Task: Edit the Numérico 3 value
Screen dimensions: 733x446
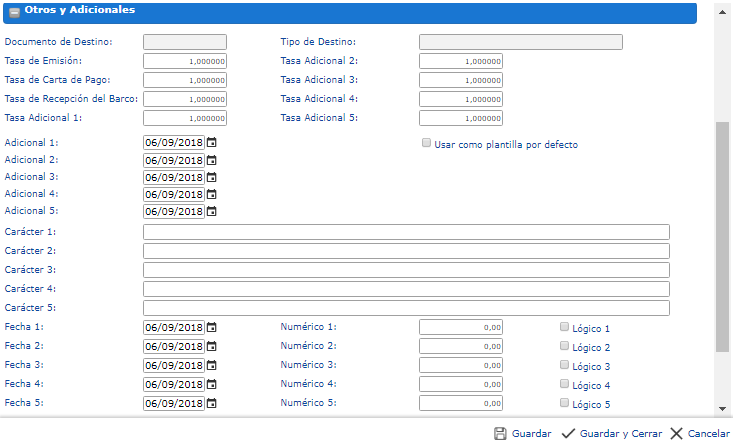Action: pos(461,365)
